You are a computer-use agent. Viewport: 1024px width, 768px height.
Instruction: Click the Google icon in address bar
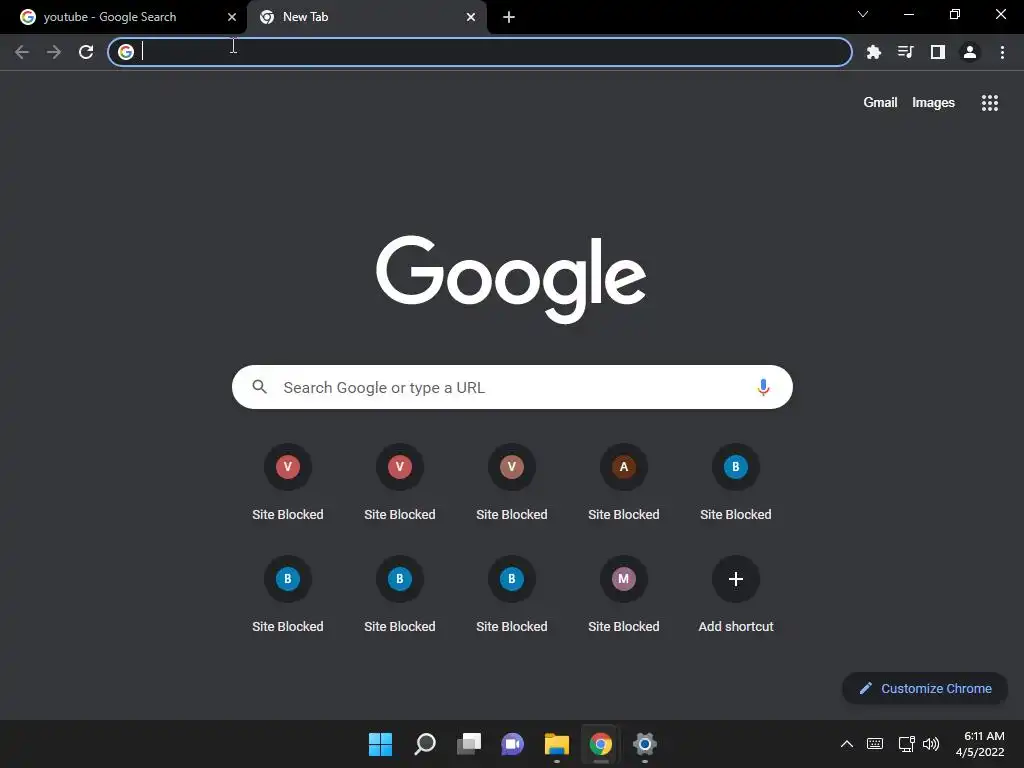(x=126, y=52)
